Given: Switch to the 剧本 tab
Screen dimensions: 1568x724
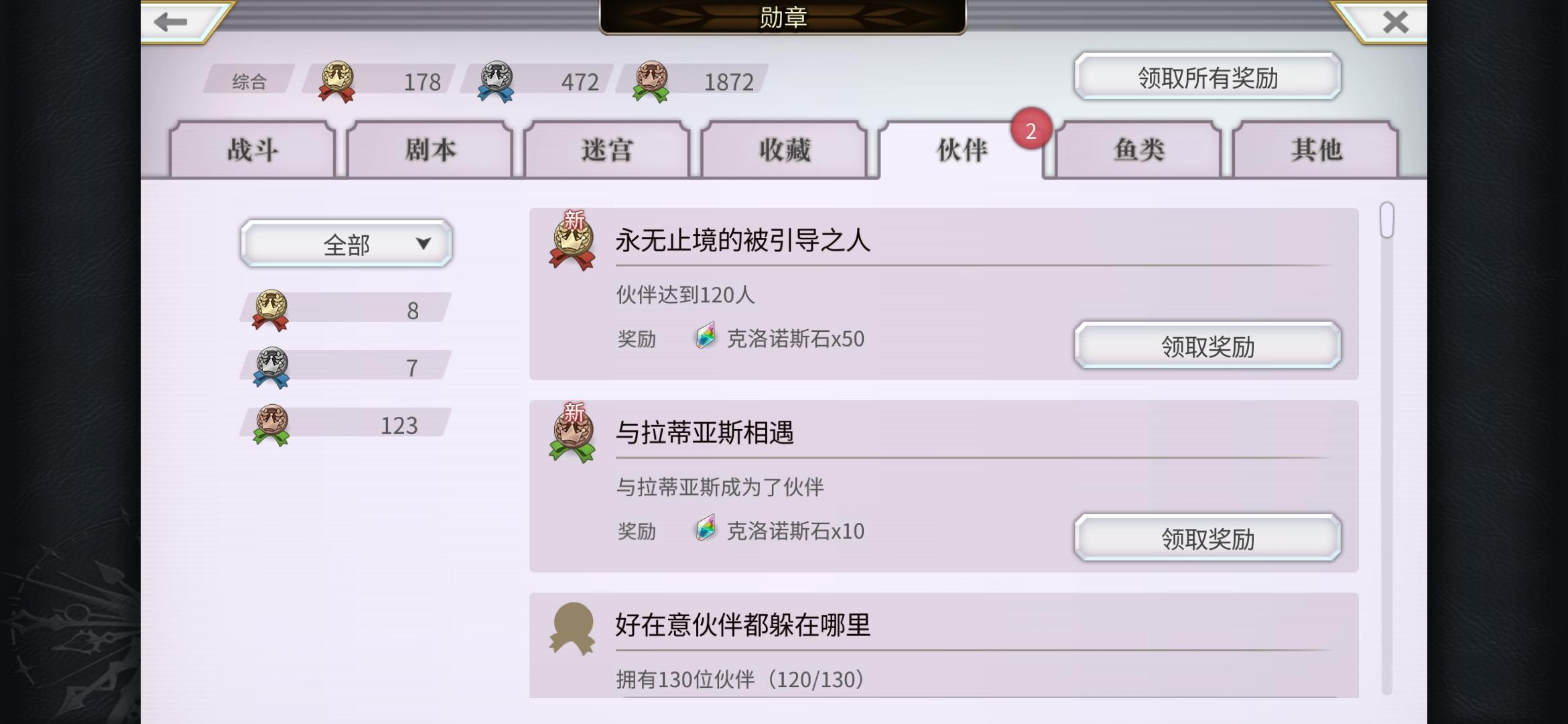Looking at the screenshot, I should (430, 149).
